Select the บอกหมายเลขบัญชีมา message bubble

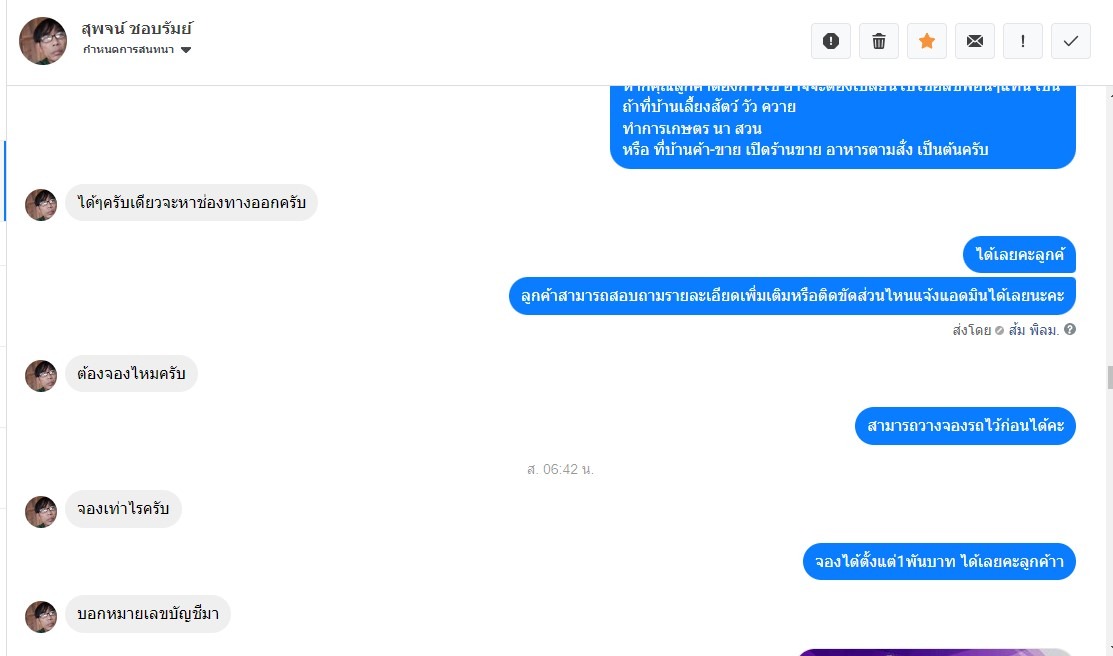pyautogui.click(x=148, y=613)
